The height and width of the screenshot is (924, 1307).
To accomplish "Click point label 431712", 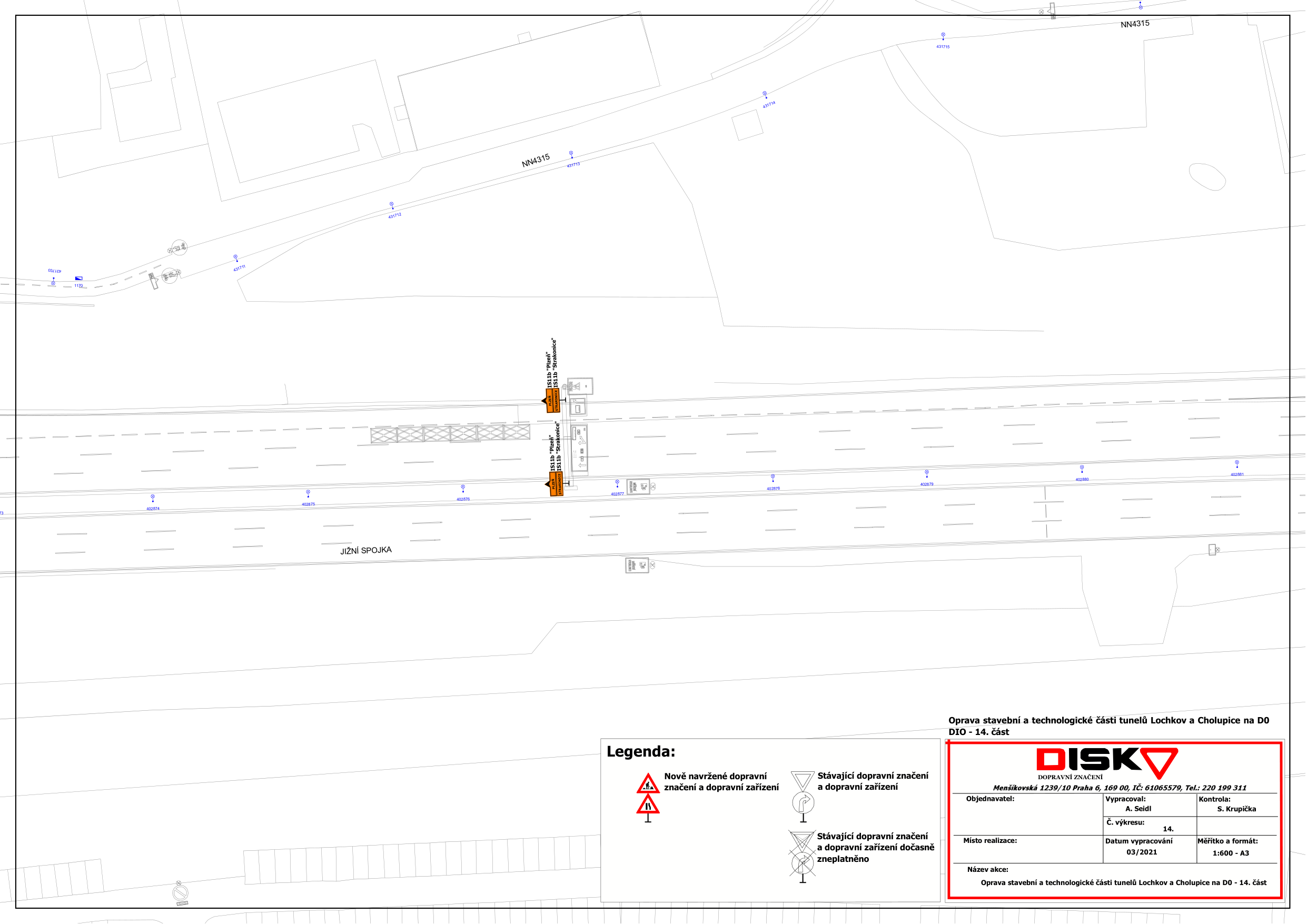I will click(394, 216).
